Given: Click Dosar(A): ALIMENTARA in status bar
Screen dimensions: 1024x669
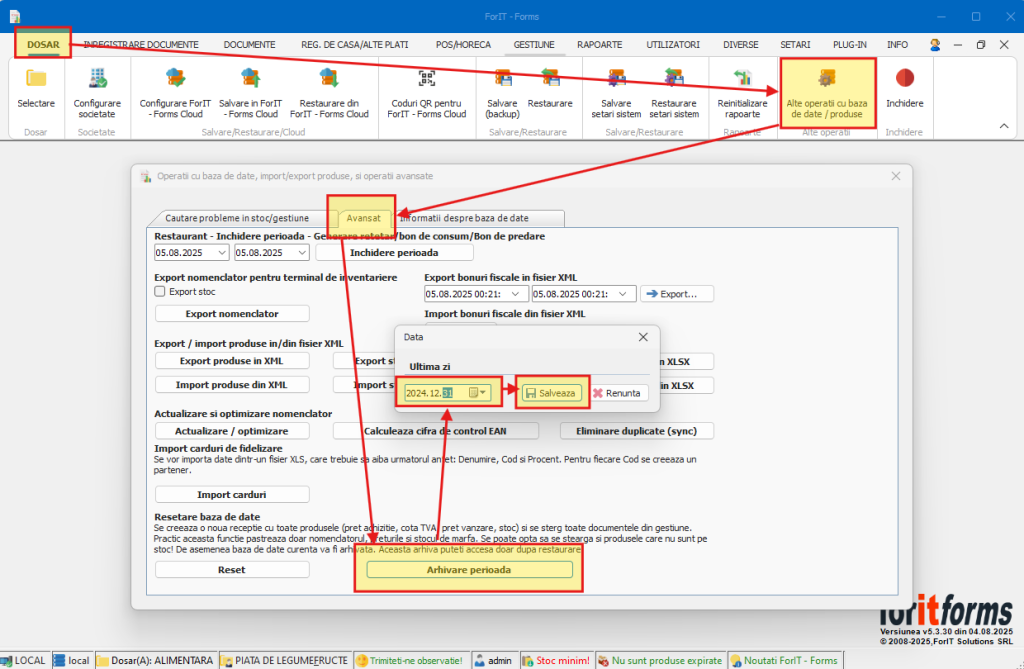Looking at the screenshot, I should (155, 661).
